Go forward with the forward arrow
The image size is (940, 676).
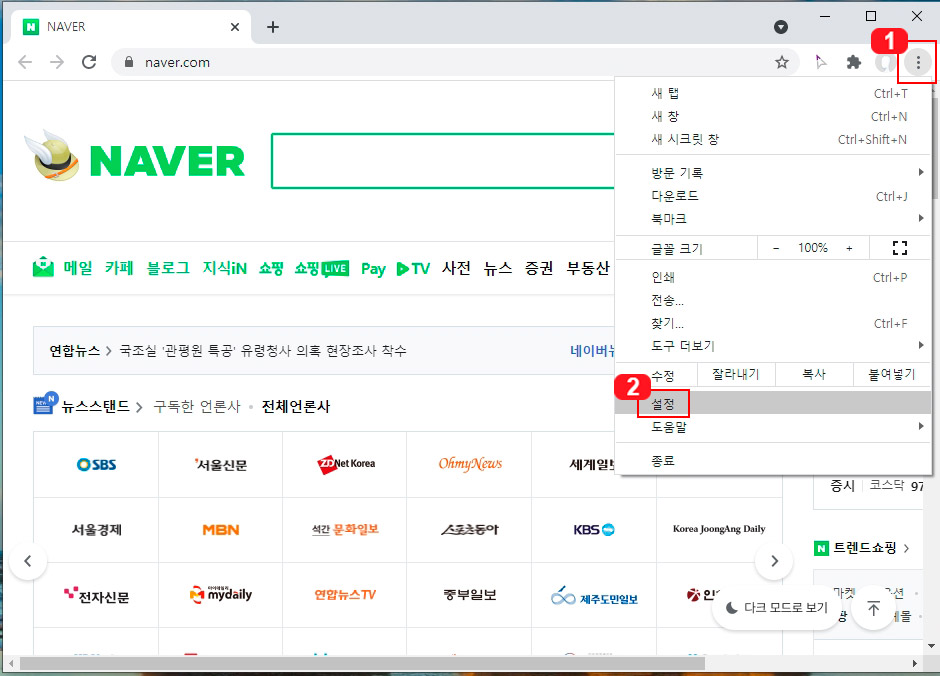57,62
